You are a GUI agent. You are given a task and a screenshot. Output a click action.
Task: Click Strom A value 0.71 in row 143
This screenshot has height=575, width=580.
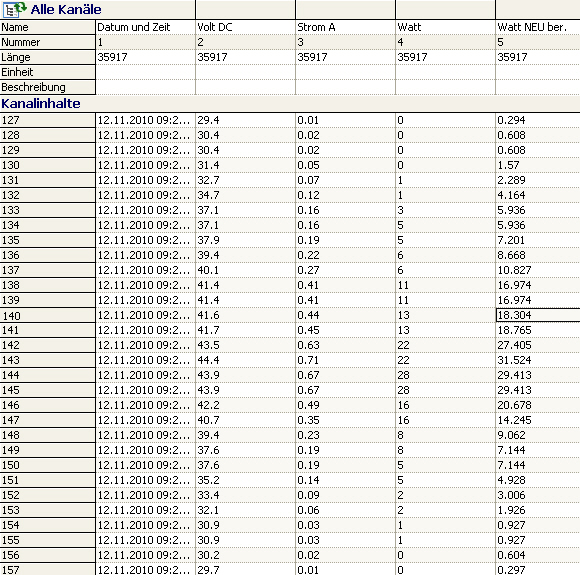(308, 360)
